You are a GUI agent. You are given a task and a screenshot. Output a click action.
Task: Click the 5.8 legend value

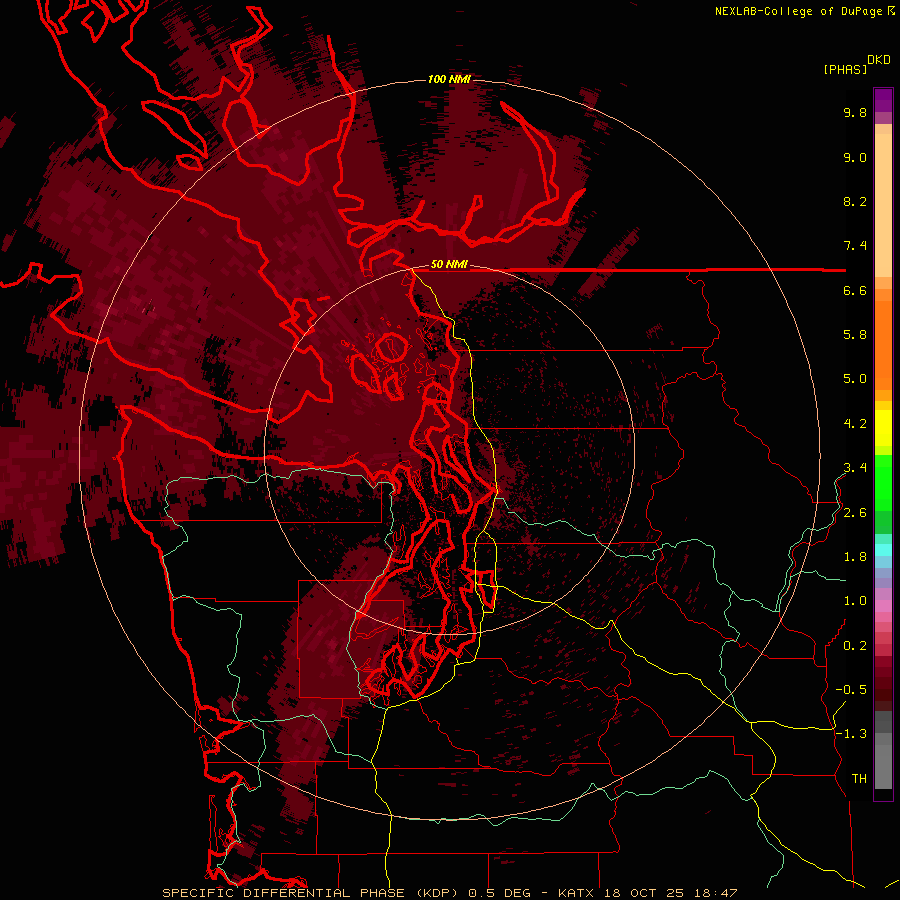855,334
